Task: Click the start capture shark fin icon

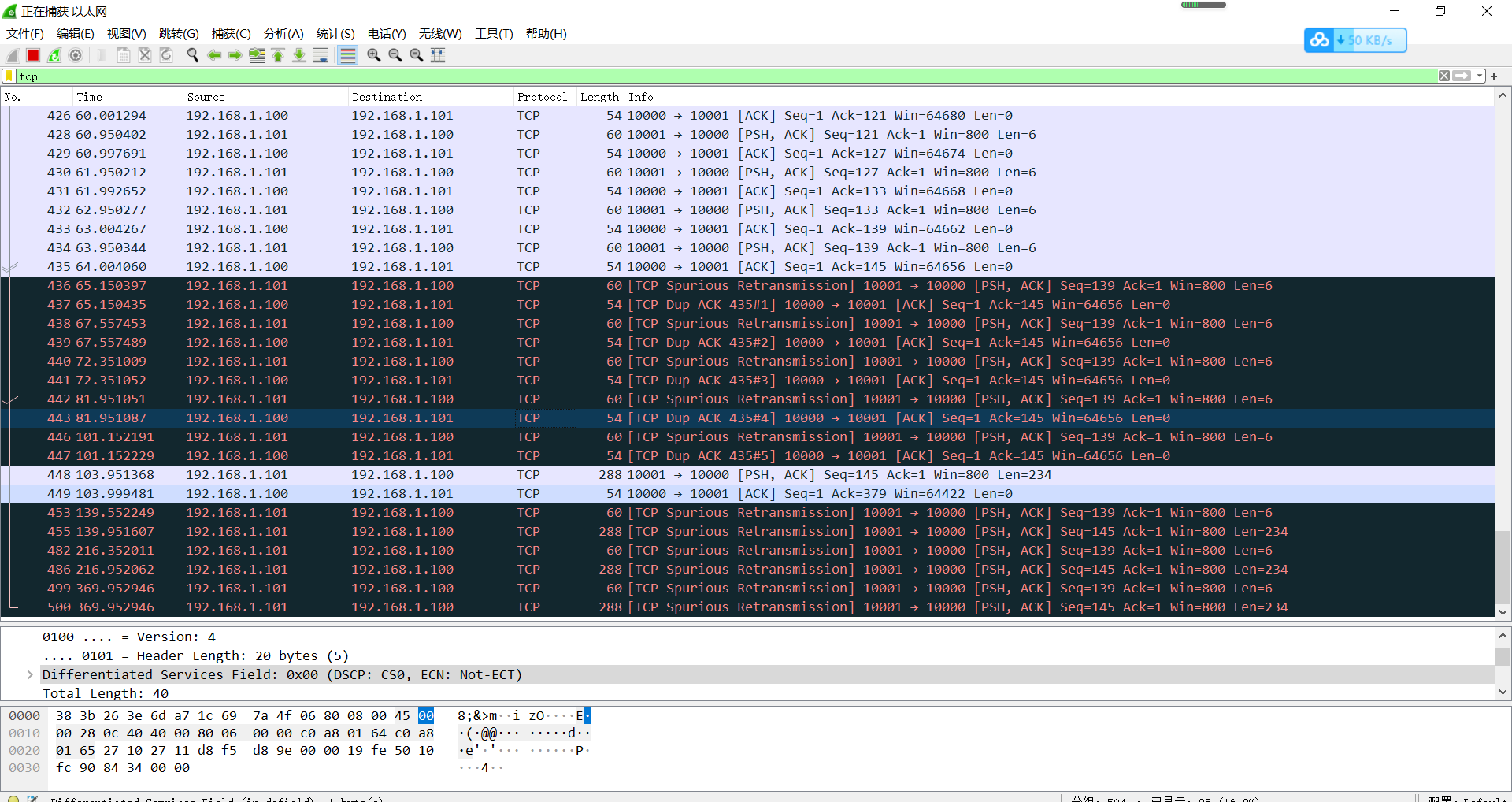Action: (12, 55)
